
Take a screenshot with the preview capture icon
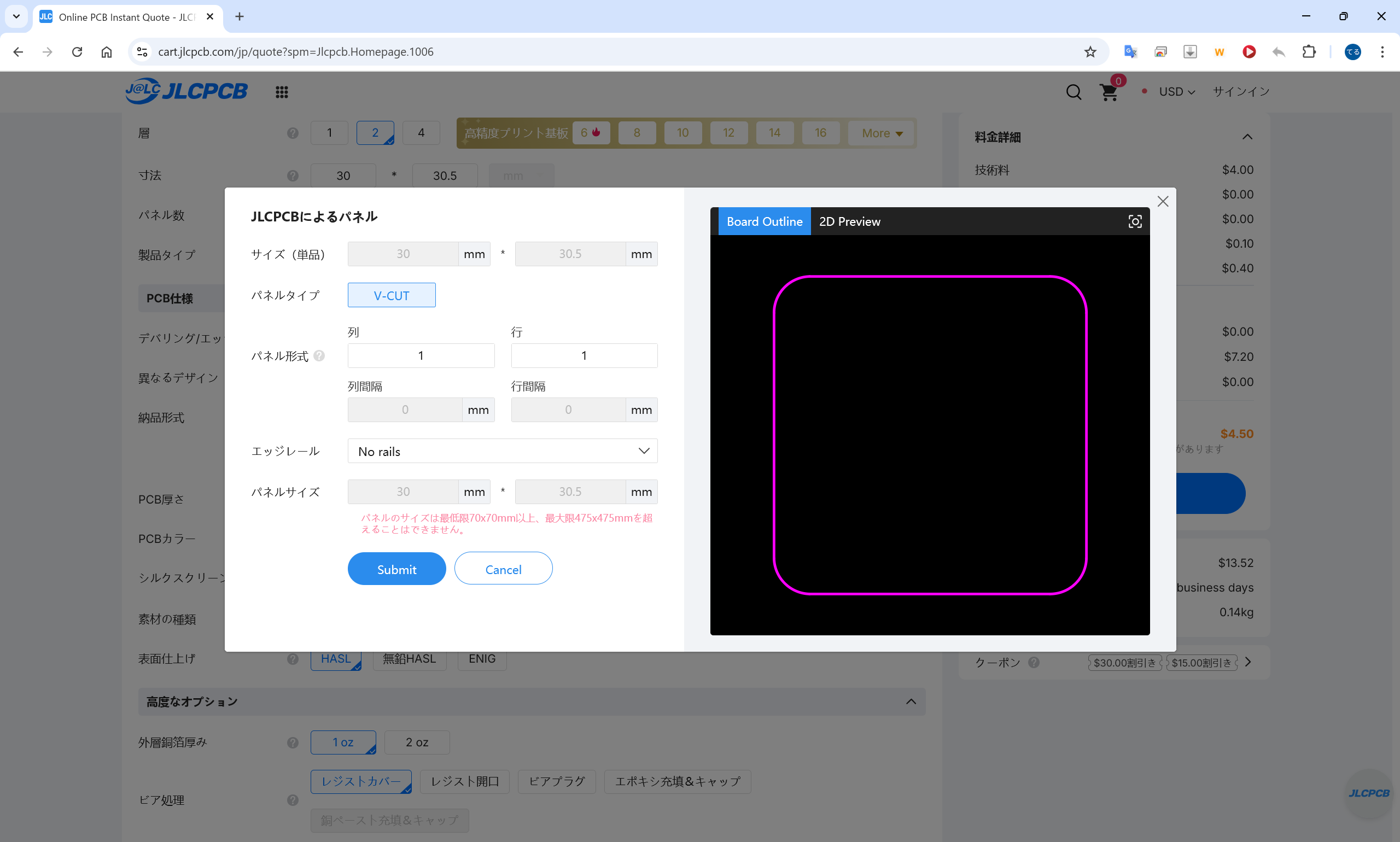click(1135, 221)
